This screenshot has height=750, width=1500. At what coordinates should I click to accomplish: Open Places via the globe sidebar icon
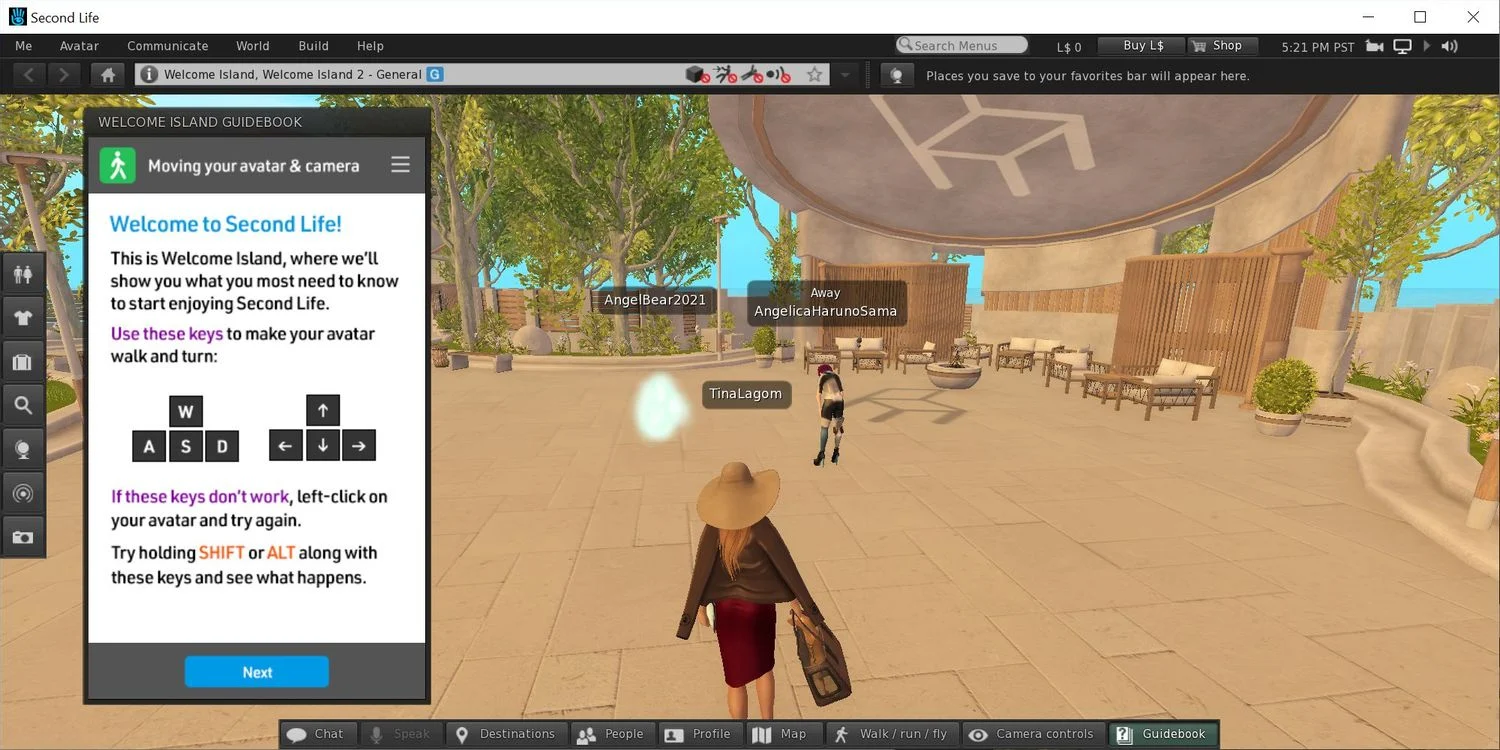coord(22,449)
